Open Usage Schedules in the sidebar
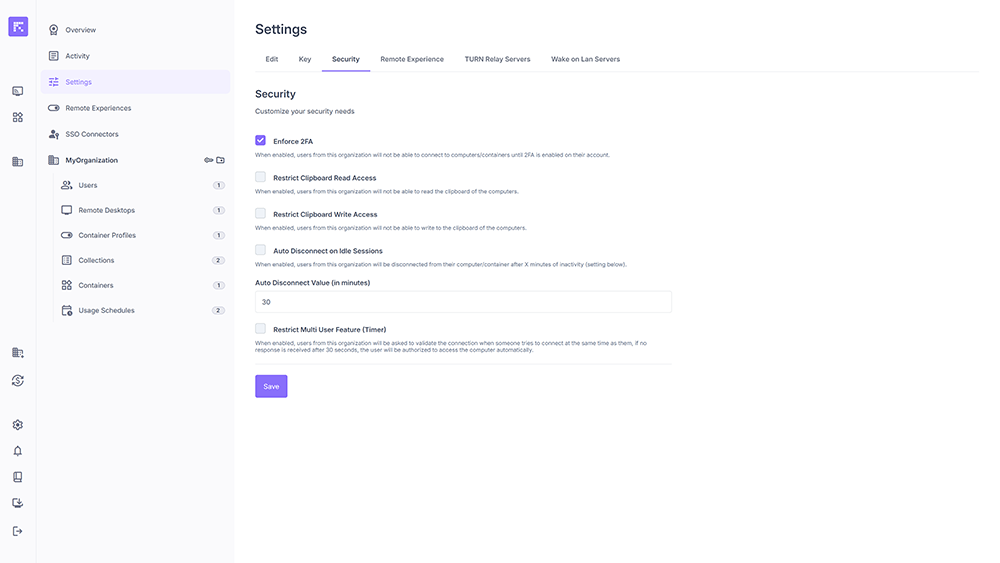This screenshot has height=563, width=1000. 106,310
